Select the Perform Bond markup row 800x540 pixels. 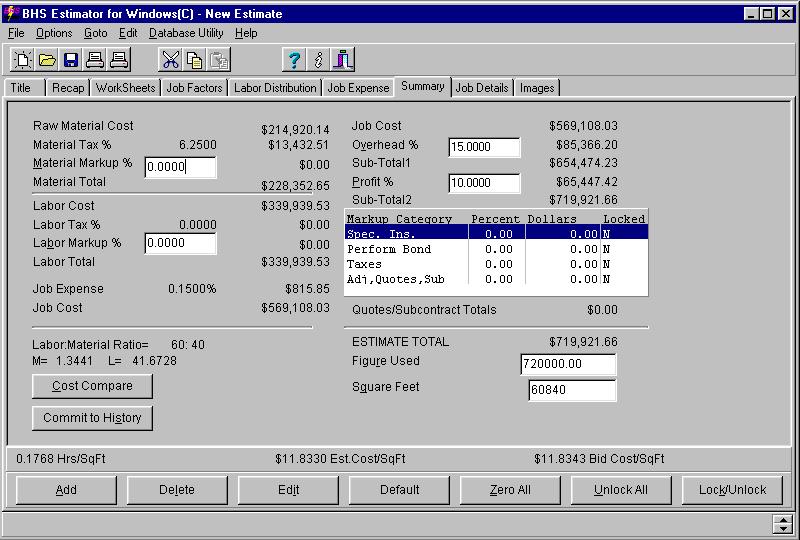pyautogui.click(x=496, y=249)
